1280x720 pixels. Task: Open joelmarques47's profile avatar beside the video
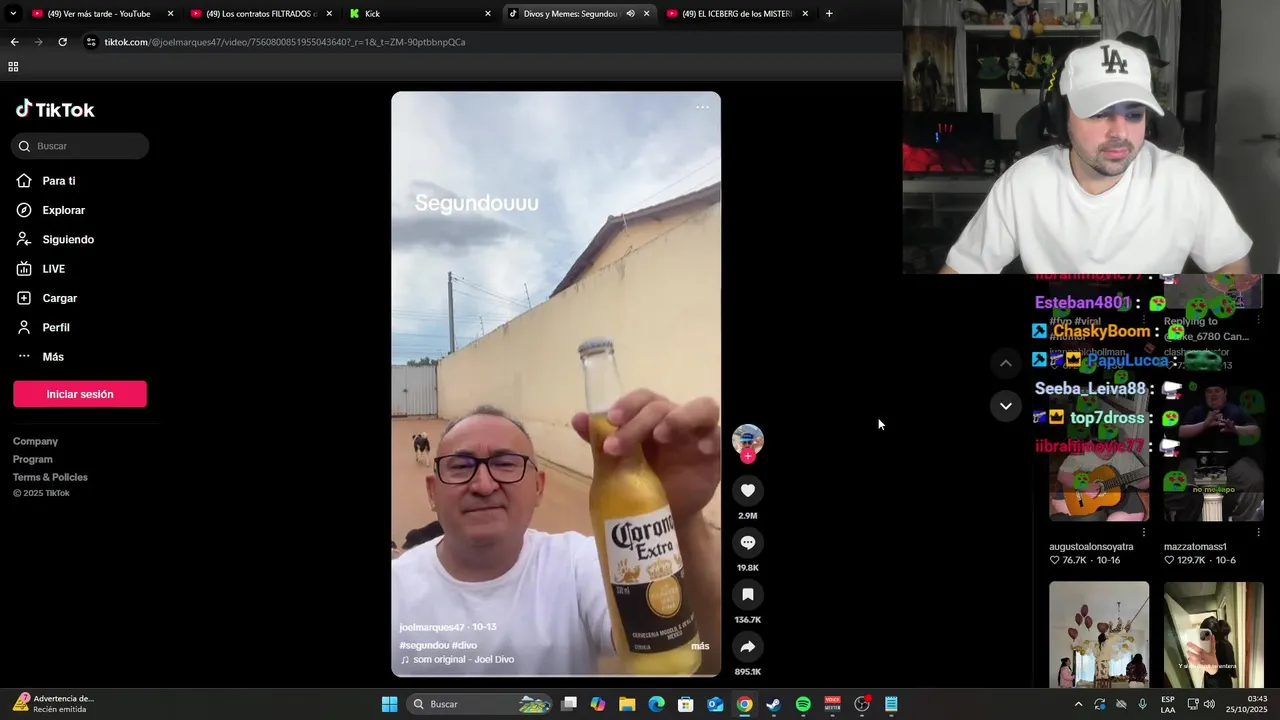(747, 440)
